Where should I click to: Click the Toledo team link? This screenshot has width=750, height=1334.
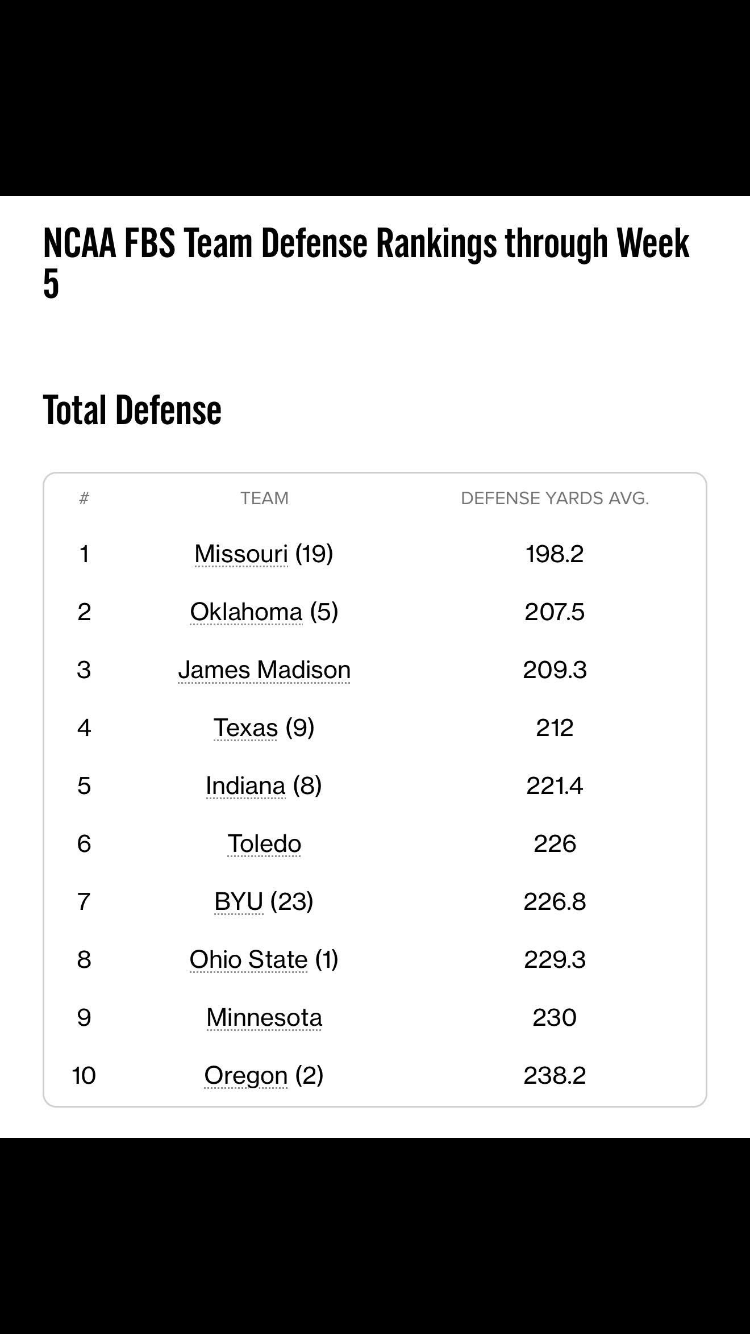point(264,844)
